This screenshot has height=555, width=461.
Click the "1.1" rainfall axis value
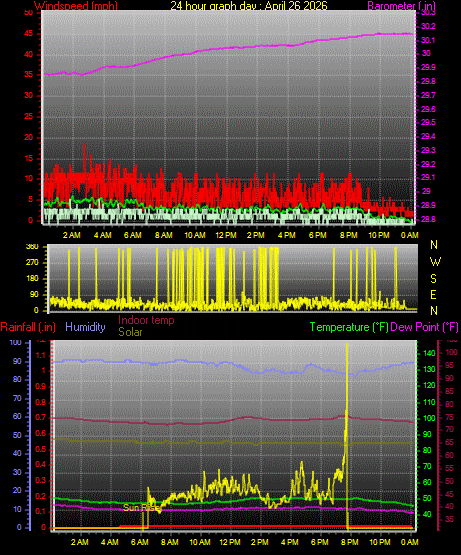[41, 355]
